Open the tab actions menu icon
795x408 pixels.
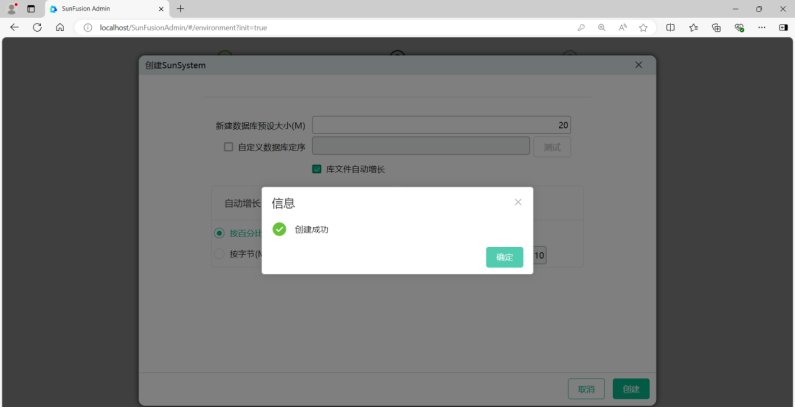coord(31,9)
